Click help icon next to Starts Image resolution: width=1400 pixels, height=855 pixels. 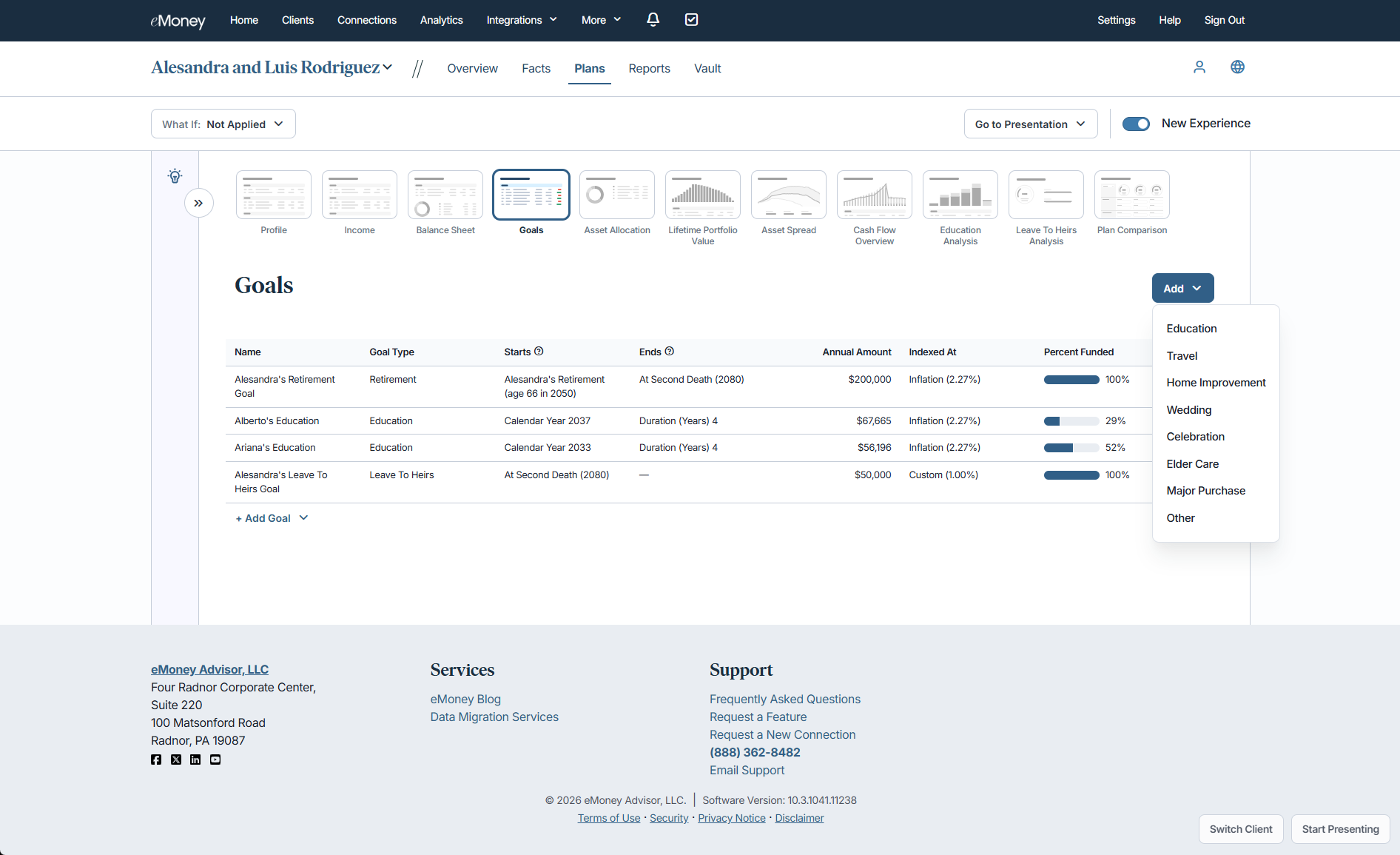[x=539, y=352]
